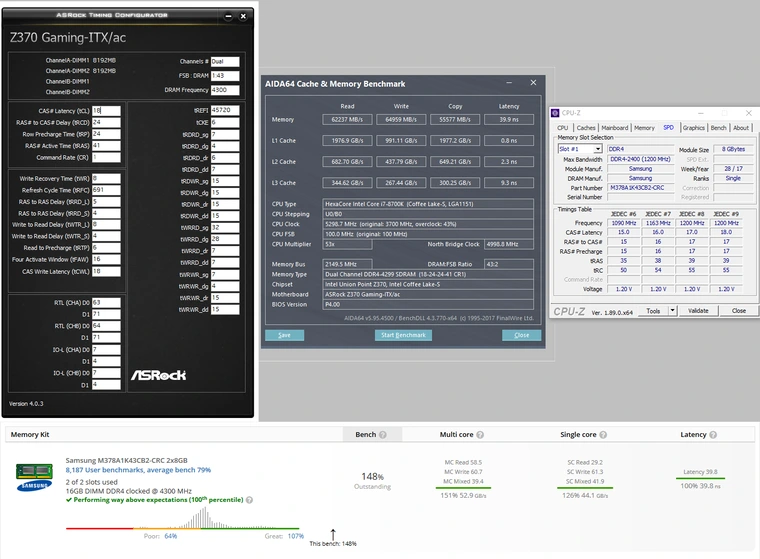Open the Graphics tab in CPU-Z
Image resolution: width=760 pixels, height=559 pixels.
click(x=694, y=128)
